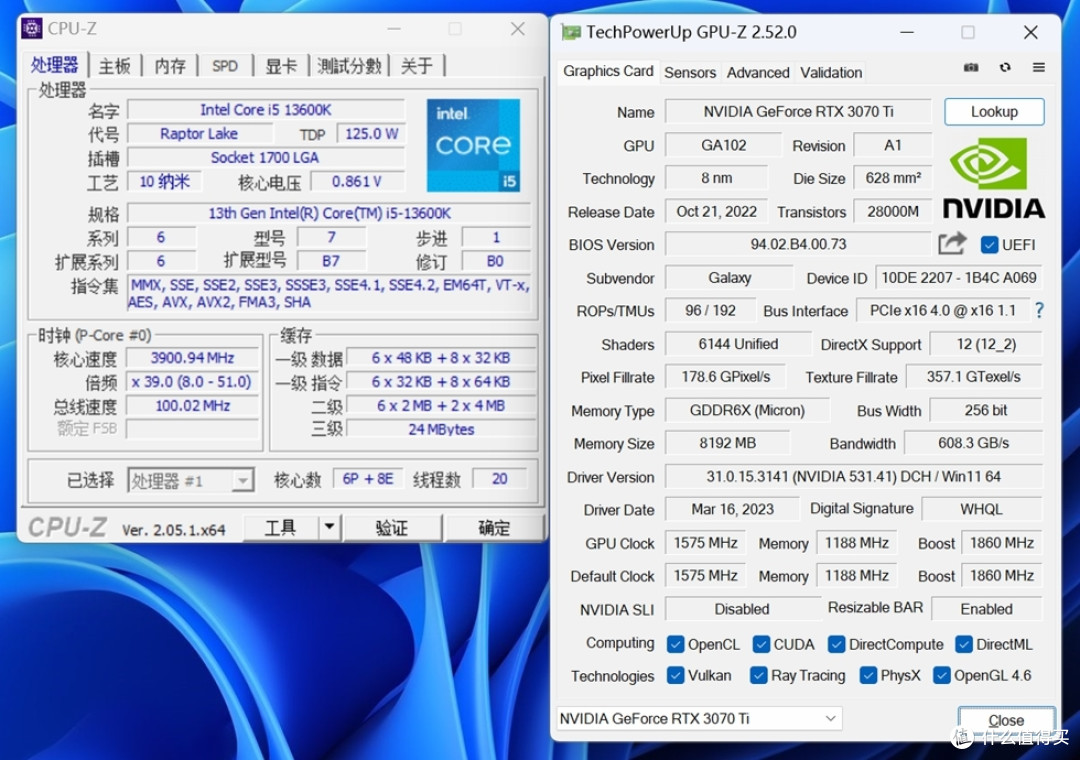Click the 总线速度 value 100.02 MHz
Image resolution: width=1080 pixels, height=760 pixels.
pos(192,406)
